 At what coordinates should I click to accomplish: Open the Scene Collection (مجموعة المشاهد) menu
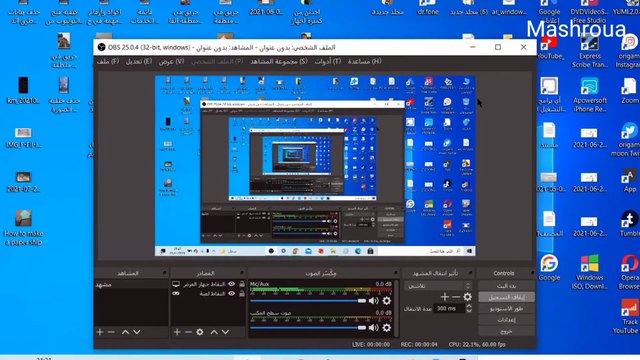[x=279, y=61]
